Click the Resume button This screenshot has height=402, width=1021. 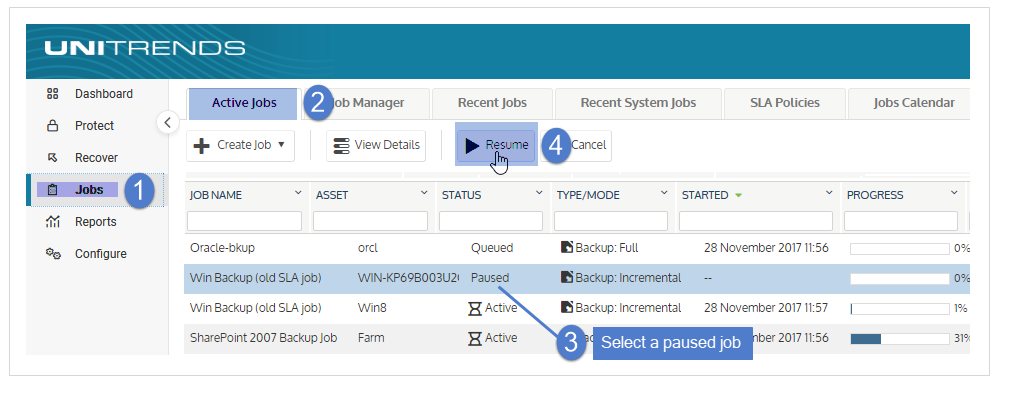click(x=496, y=145)
